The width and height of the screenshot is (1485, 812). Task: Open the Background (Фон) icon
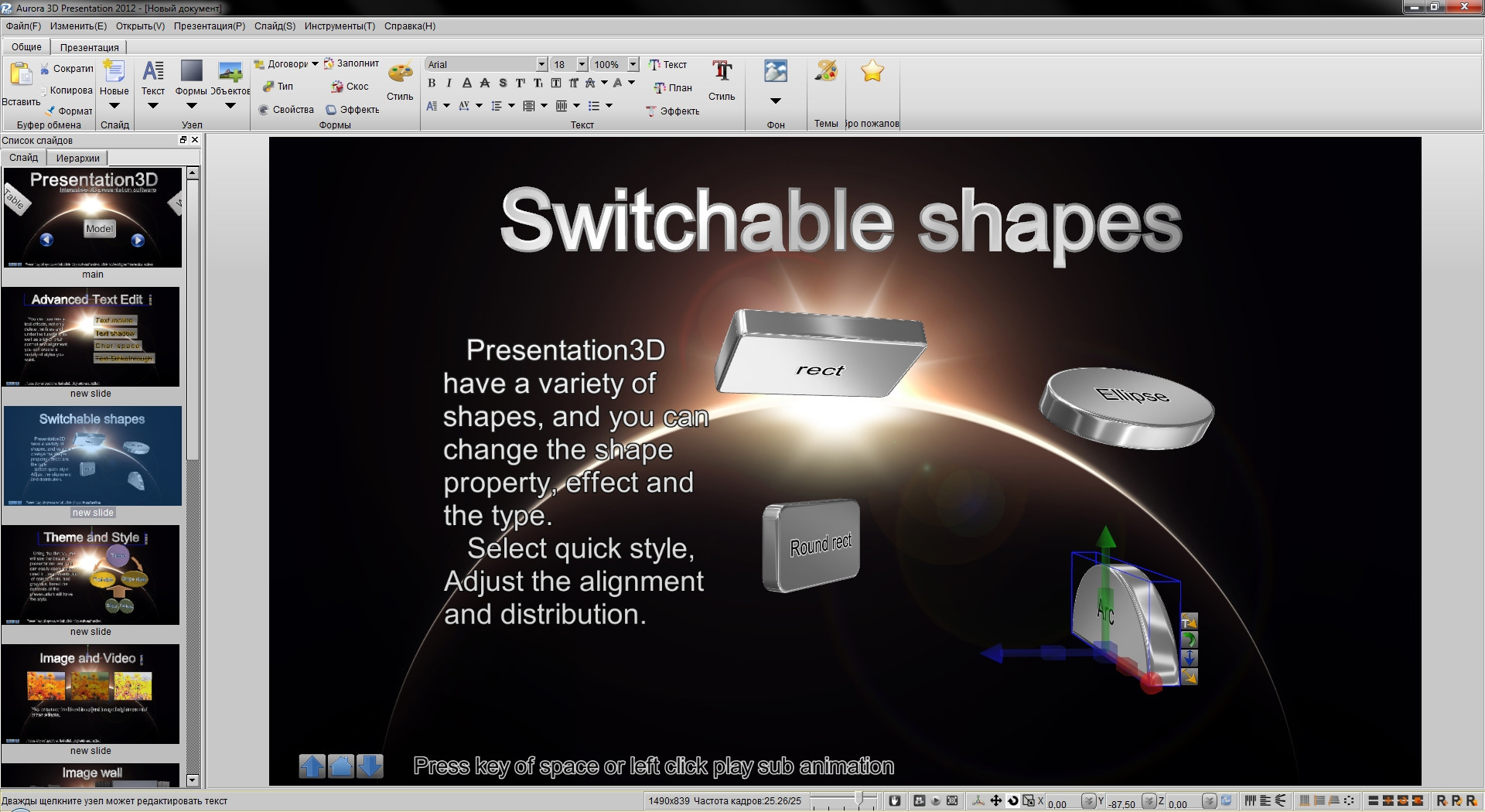775,71
